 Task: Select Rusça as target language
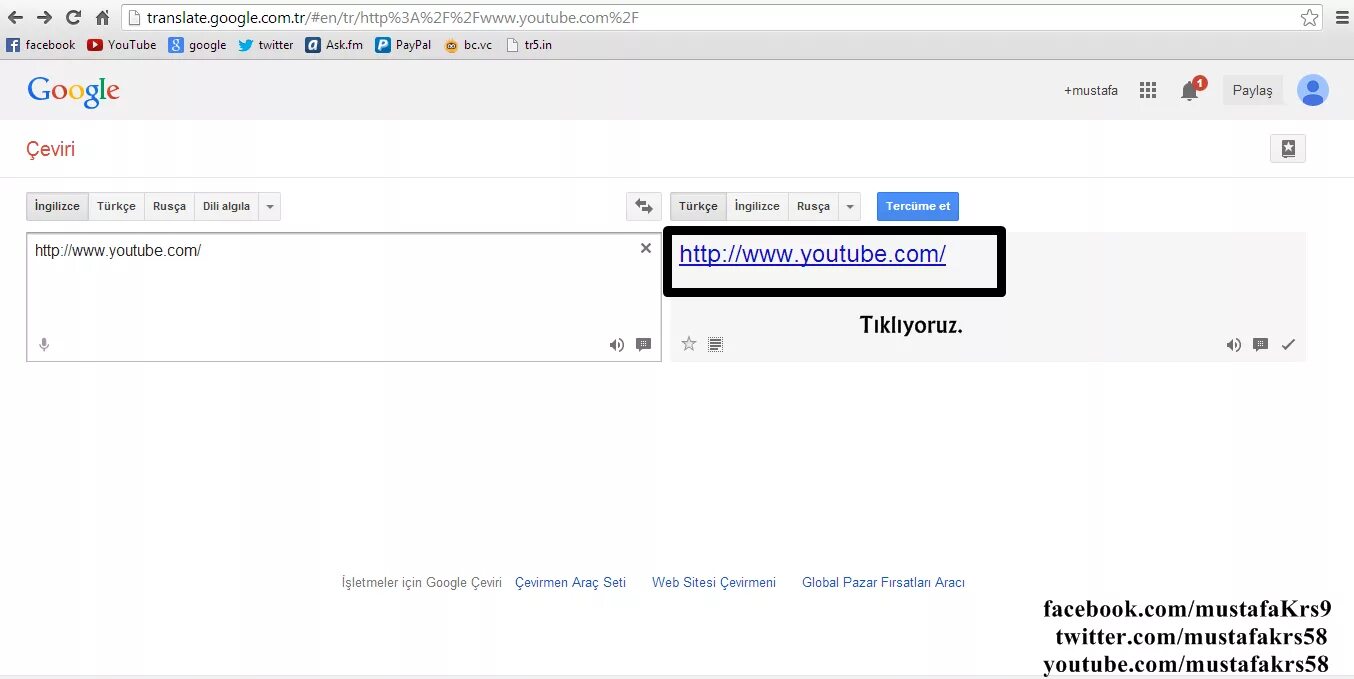tap(813, 206)
